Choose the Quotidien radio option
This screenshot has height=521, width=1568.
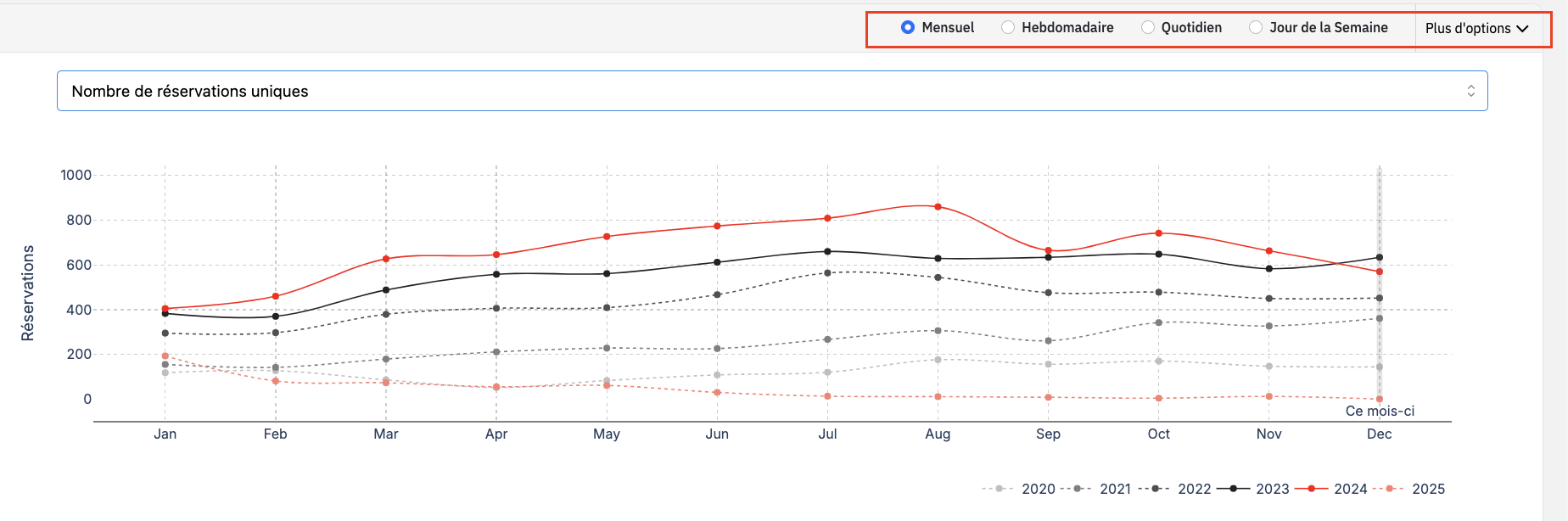pos(1148,27)
